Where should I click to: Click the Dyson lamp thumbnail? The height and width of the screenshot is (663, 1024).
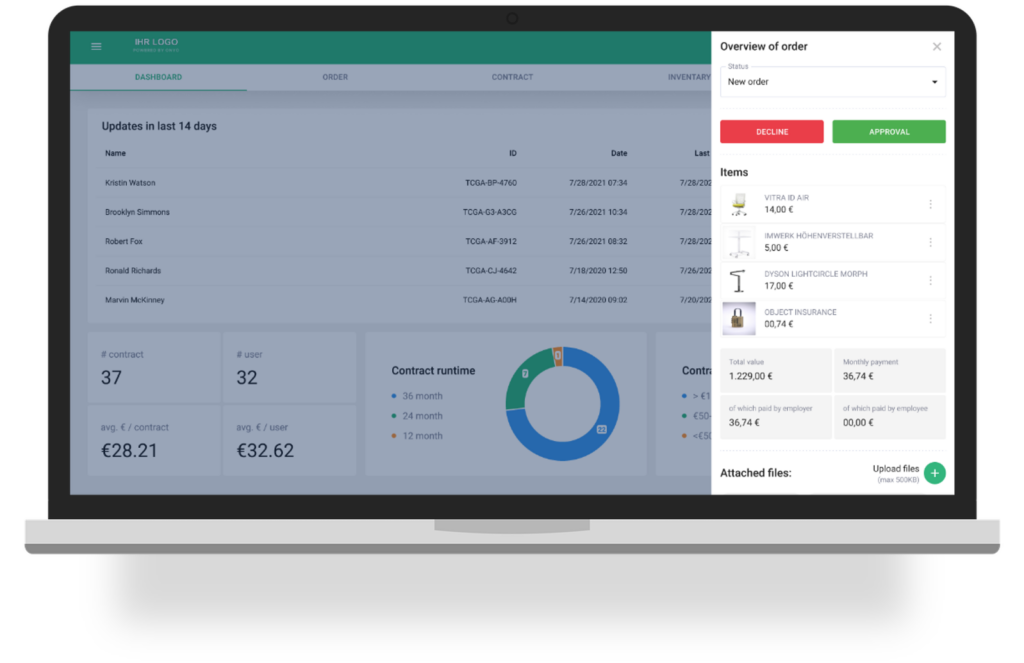pos(739,280)
